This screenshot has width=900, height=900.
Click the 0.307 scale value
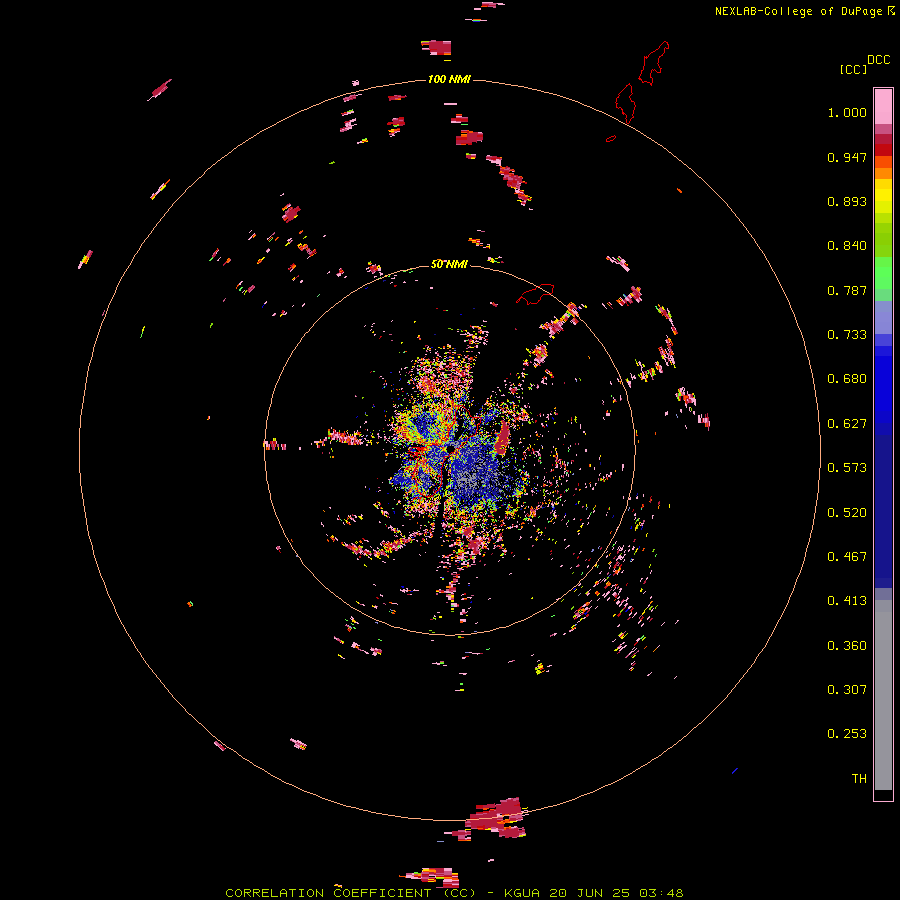(847, 690)
